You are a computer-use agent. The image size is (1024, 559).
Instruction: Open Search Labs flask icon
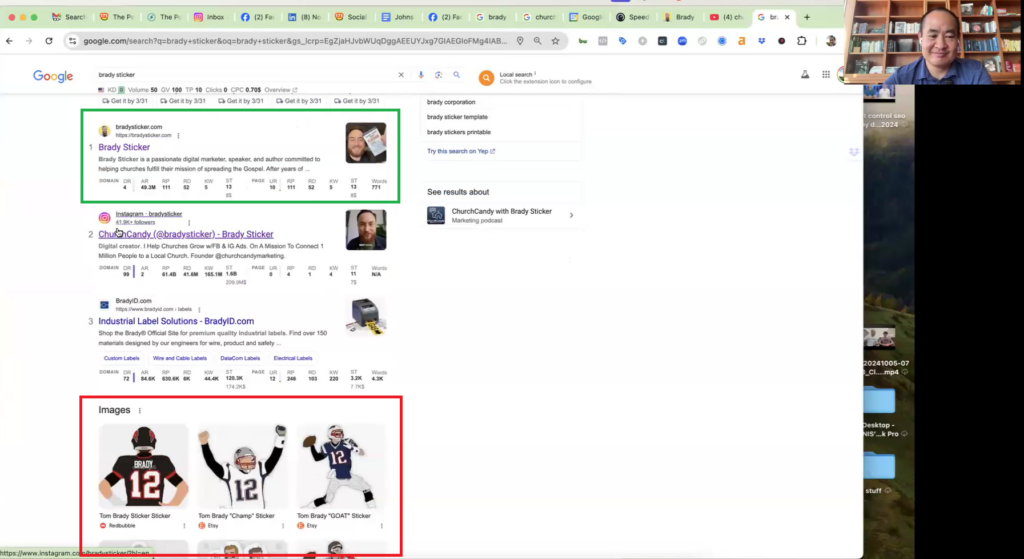805,75
